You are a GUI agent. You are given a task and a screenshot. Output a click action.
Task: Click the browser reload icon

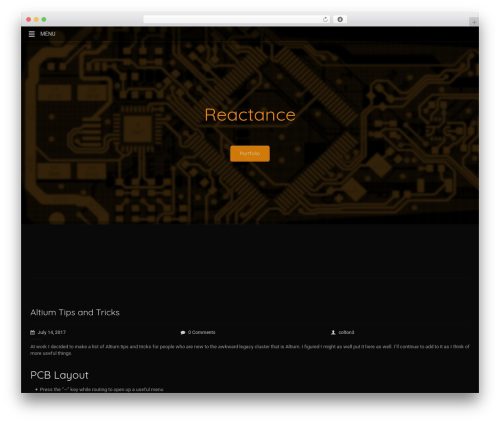pyautogui.click(x=325, y=19)
